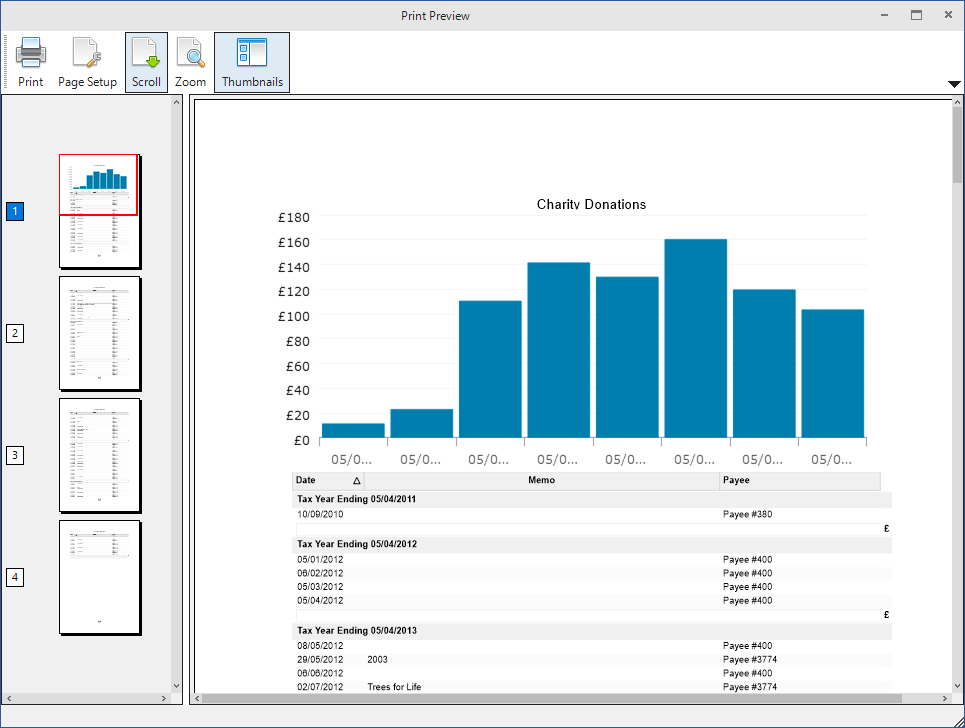Select the page 2 marker in the sidebar
965x728 pixels.
15,333
